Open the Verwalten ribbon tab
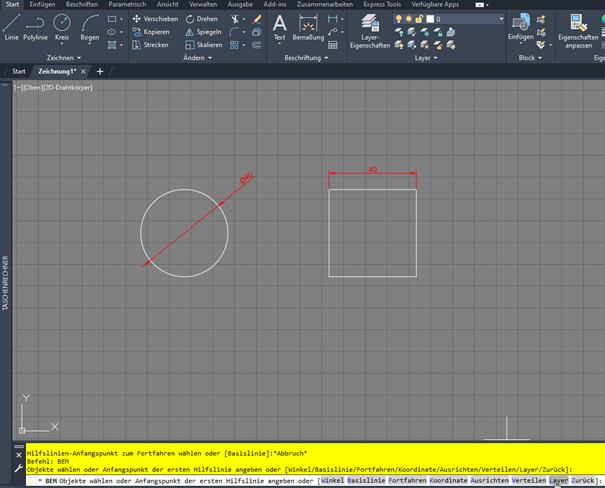 point(203,4)
